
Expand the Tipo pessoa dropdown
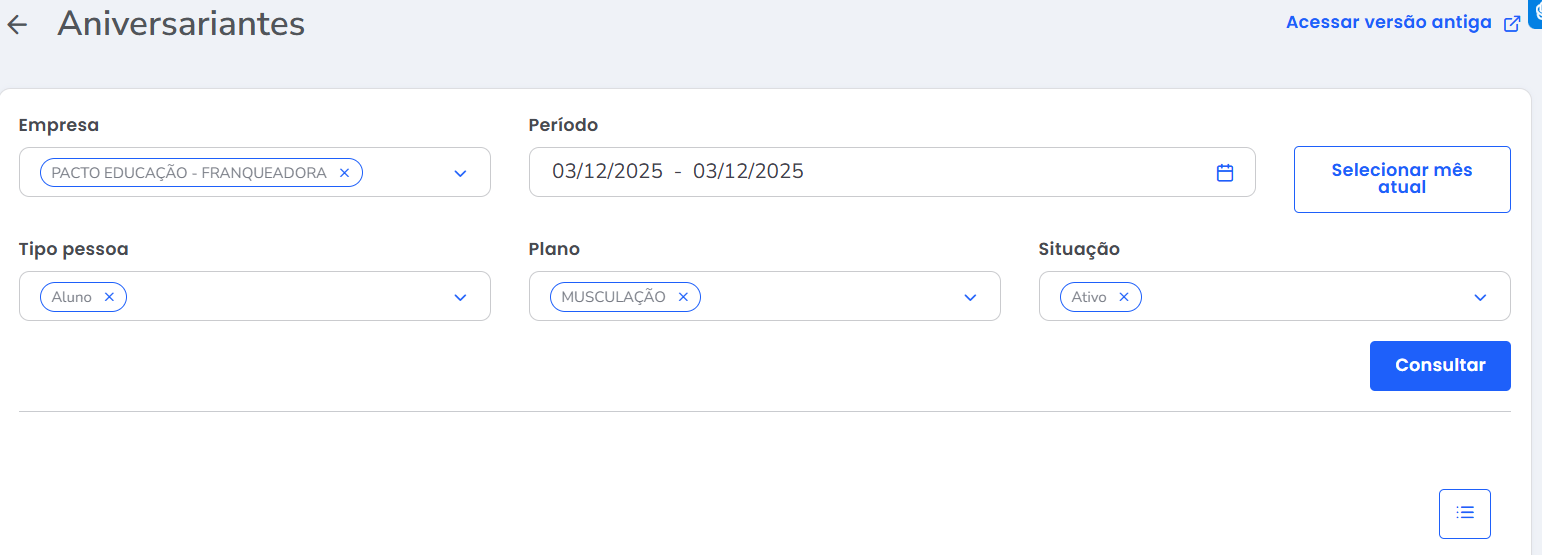(460, 297)
